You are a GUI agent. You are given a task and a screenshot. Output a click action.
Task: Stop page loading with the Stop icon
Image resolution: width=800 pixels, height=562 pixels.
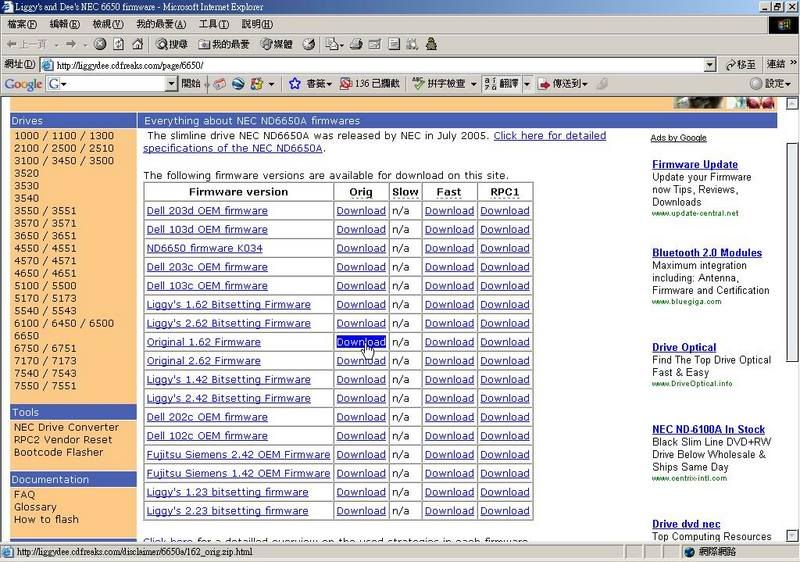coord(100,44)
